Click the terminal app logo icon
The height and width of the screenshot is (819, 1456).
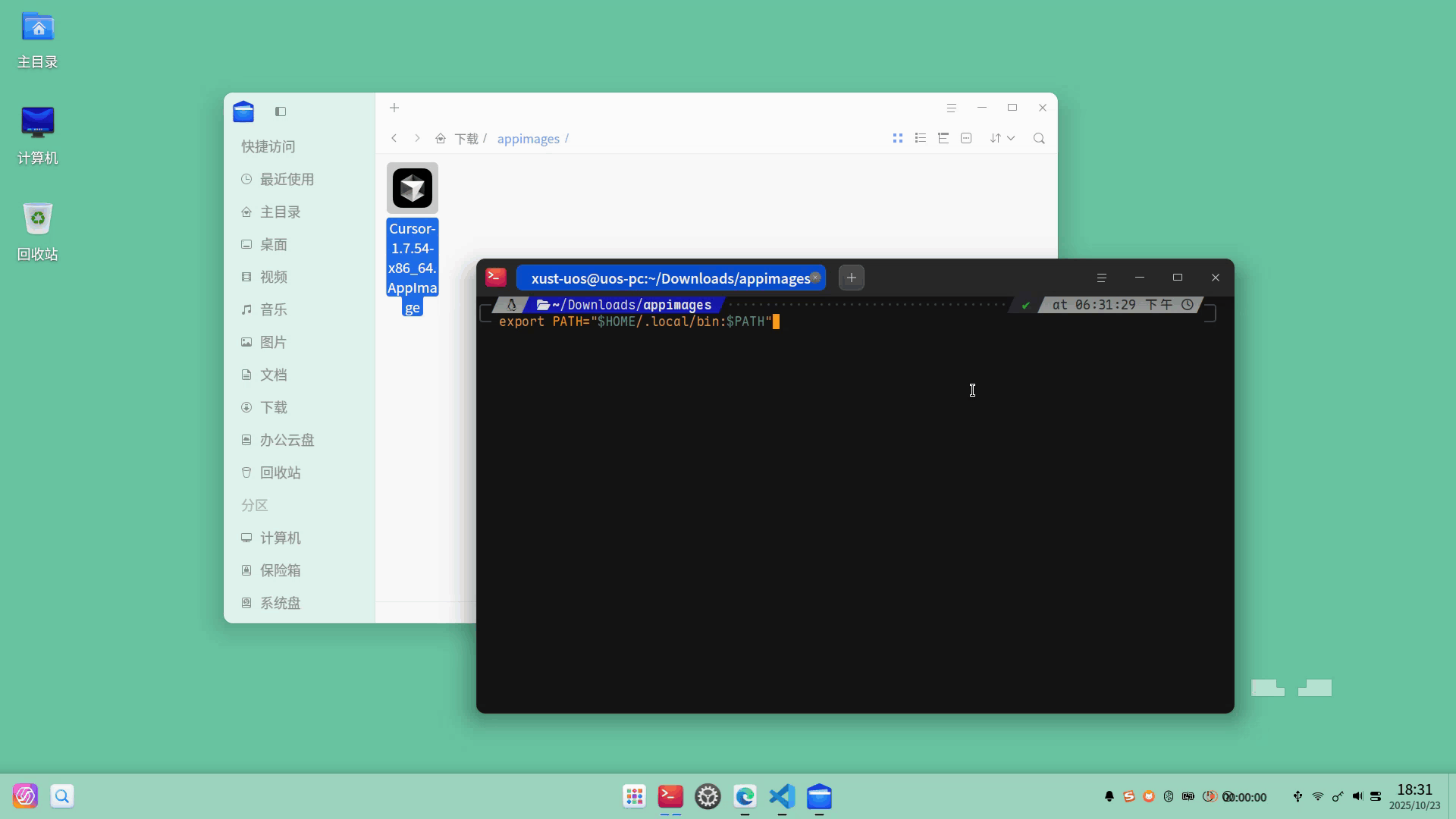tap(496, 277)
